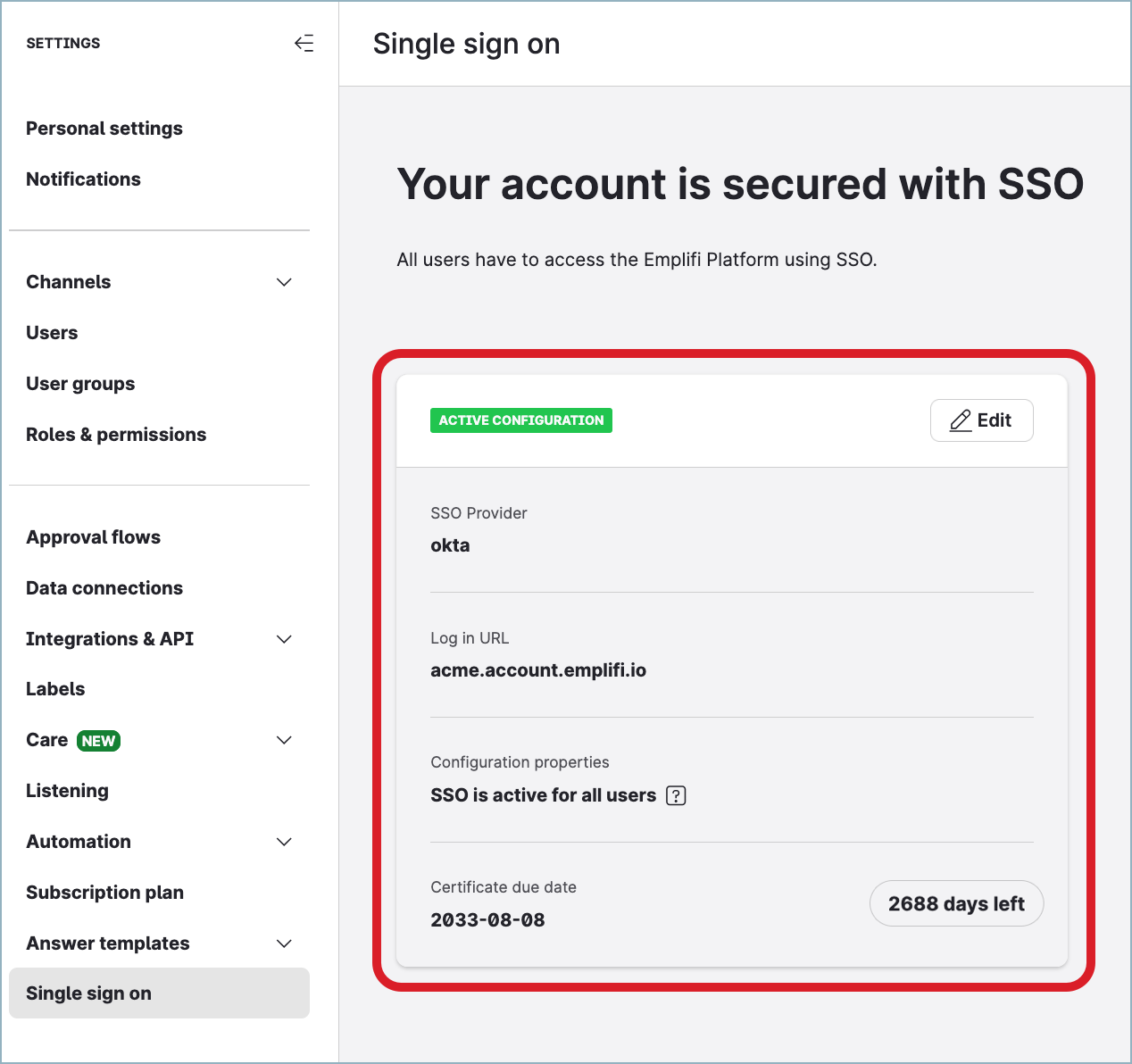Click the Users sidebar entry

pyautogui.click(x=52, y=332)
